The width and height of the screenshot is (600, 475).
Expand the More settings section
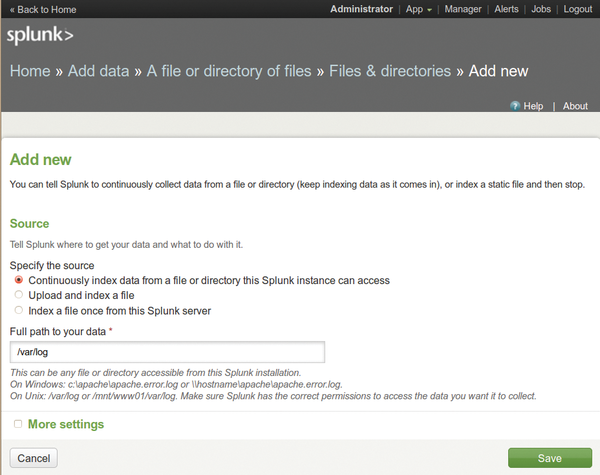(x=66, y=424)
